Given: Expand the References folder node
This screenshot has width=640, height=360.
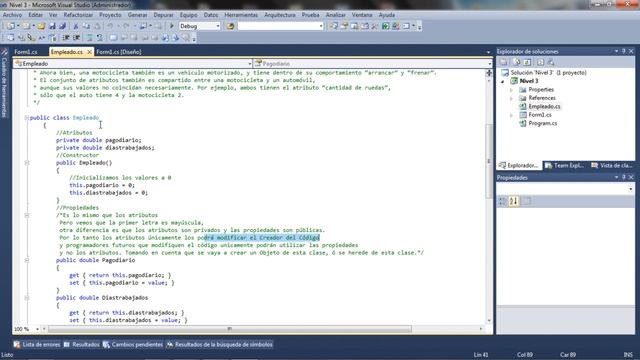Looking at the screenshot, I should pyautogui.click(x=511, y=98).
